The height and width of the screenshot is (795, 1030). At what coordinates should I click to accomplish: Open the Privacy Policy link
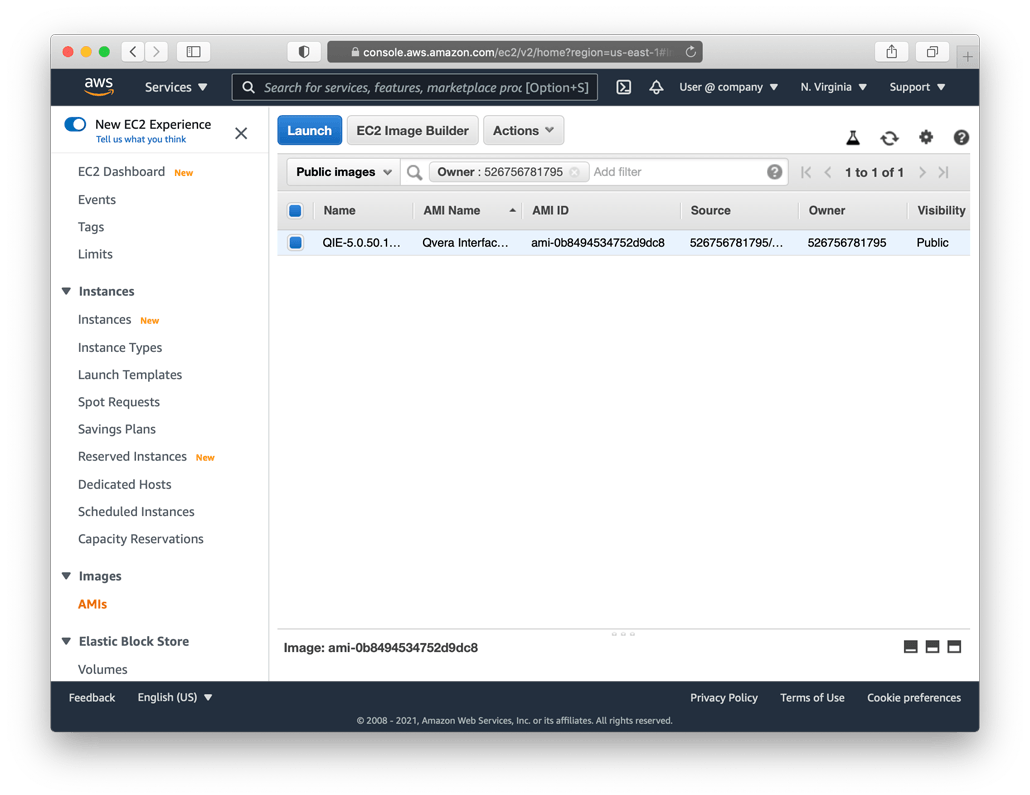[724, 697]
